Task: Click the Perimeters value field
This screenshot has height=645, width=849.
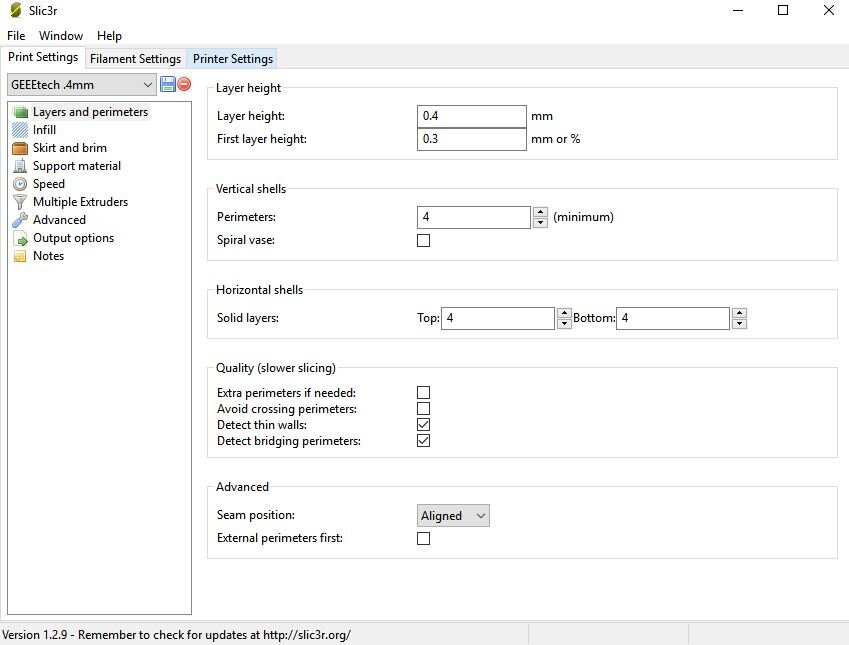Action: coord(474,217)
